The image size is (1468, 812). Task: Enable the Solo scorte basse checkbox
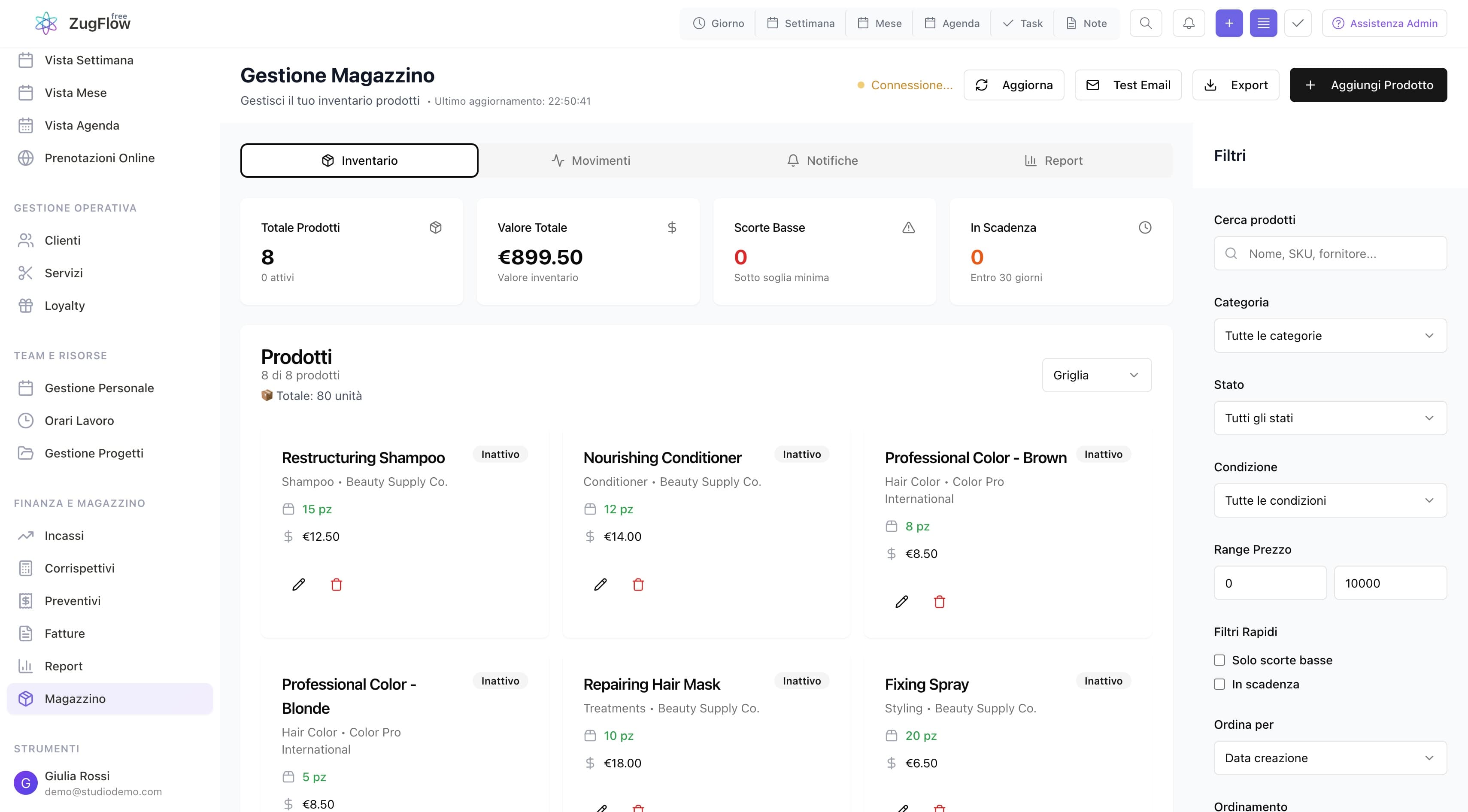coord(1219,660)
